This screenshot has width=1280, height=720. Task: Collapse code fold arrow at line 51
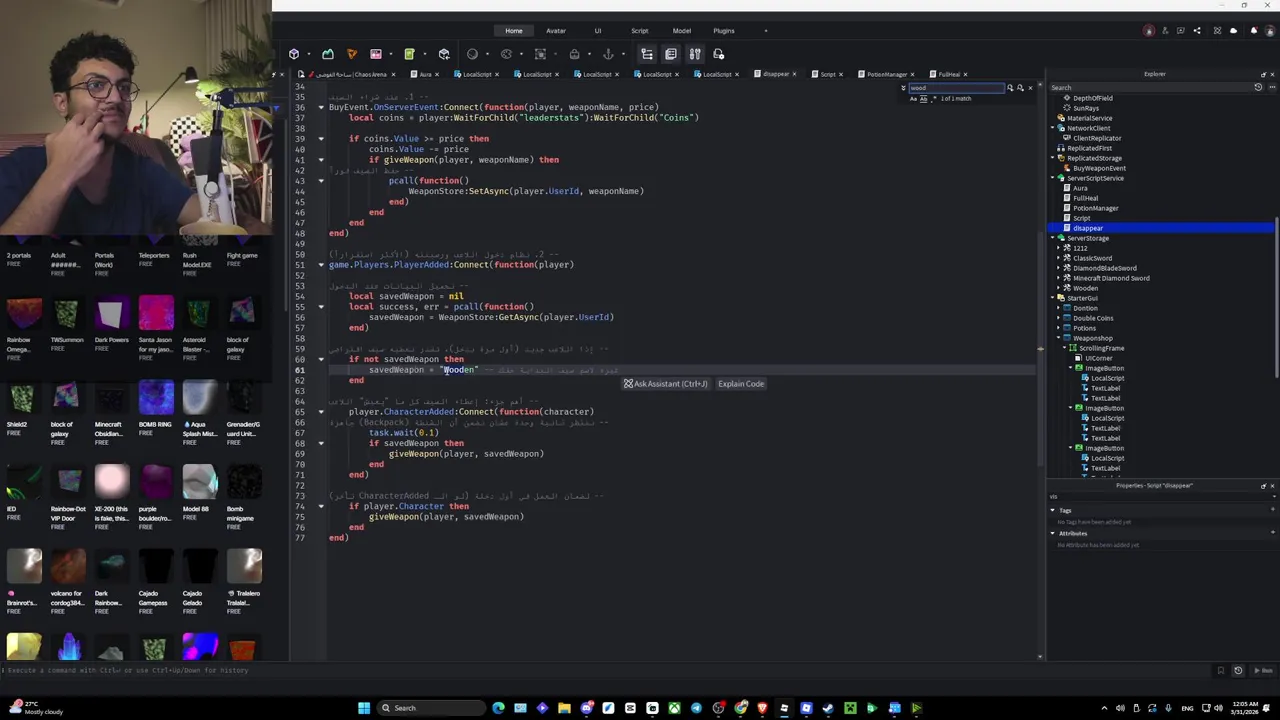tap(321, 265)
